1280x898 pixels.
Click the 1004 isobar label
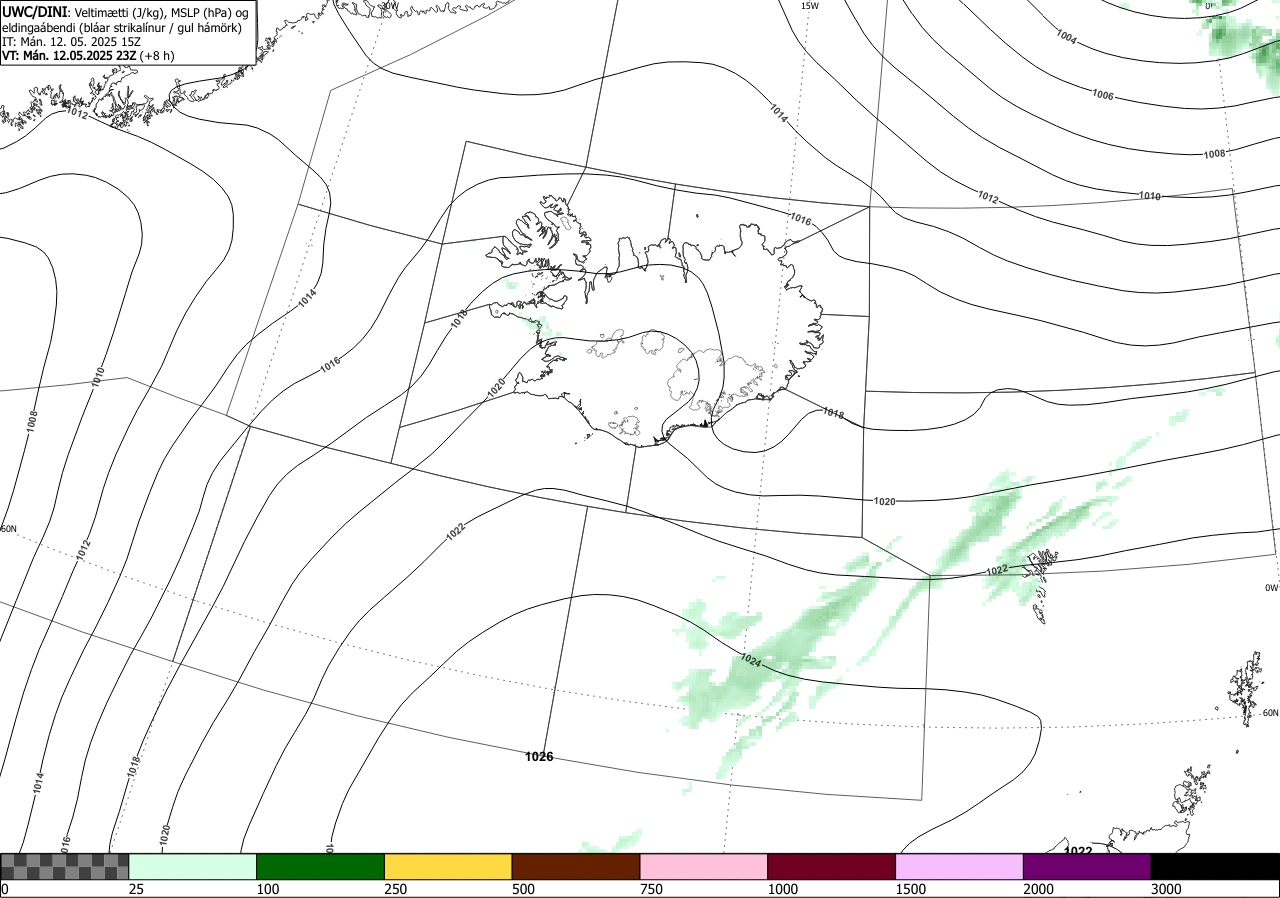tap(1066, 37)
